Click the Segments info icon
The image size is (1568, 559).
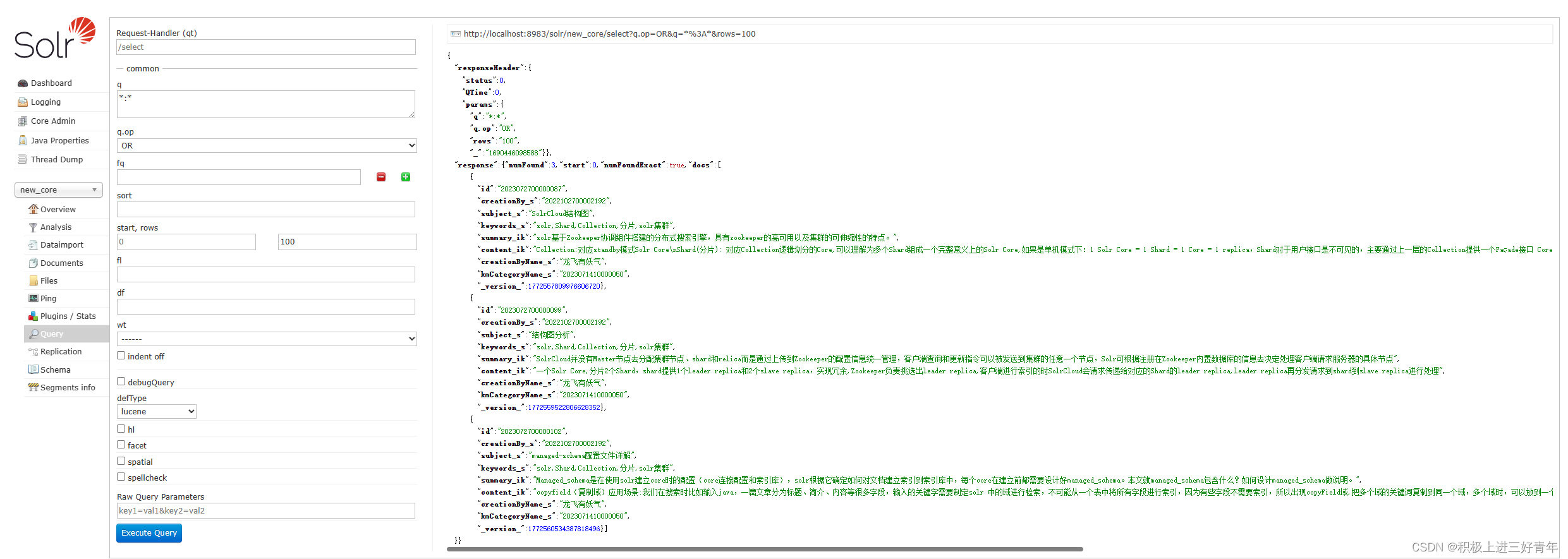coord(33,387)
